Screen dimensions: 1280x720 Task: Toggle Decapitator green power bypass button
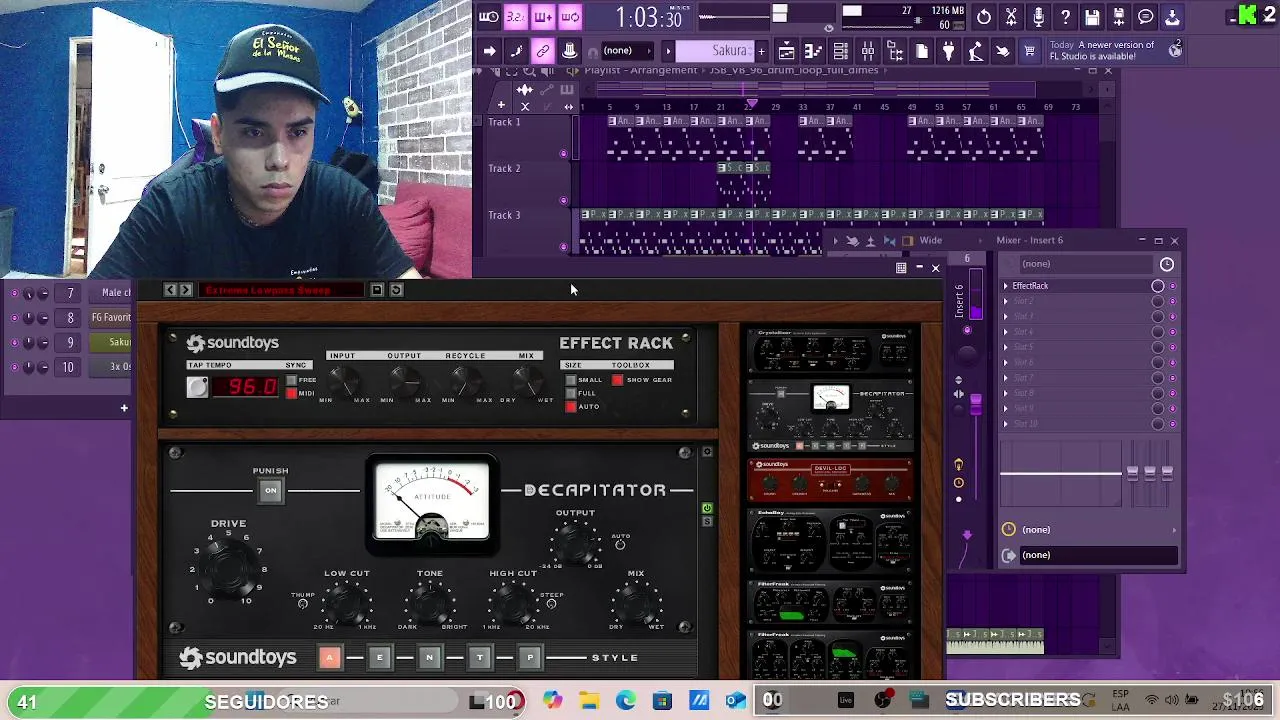tap(707, 508)
